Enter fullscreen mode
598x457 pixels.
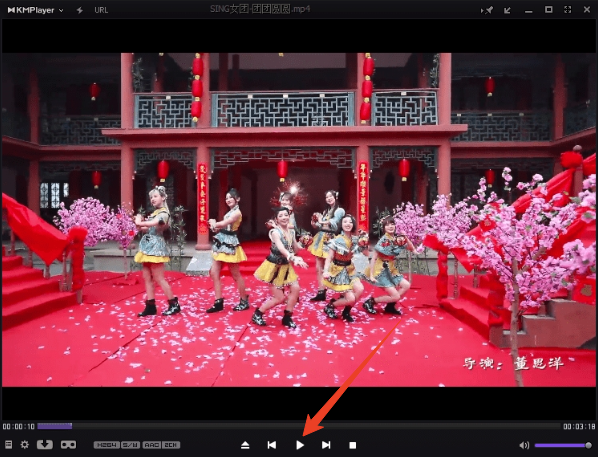click(568, 10)
